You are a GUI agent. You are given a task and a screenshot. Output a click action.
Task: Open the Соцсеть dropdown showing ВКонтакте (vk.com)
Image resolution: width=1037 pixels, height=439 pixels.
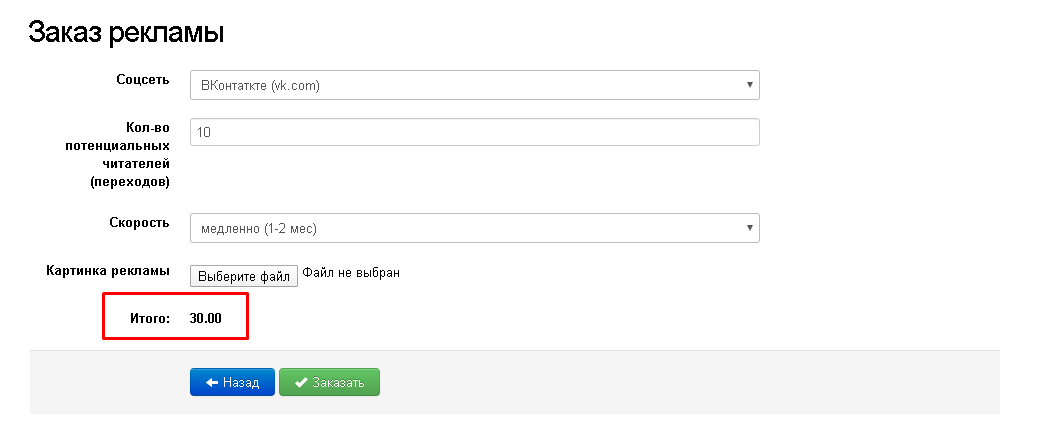(470, 86)
